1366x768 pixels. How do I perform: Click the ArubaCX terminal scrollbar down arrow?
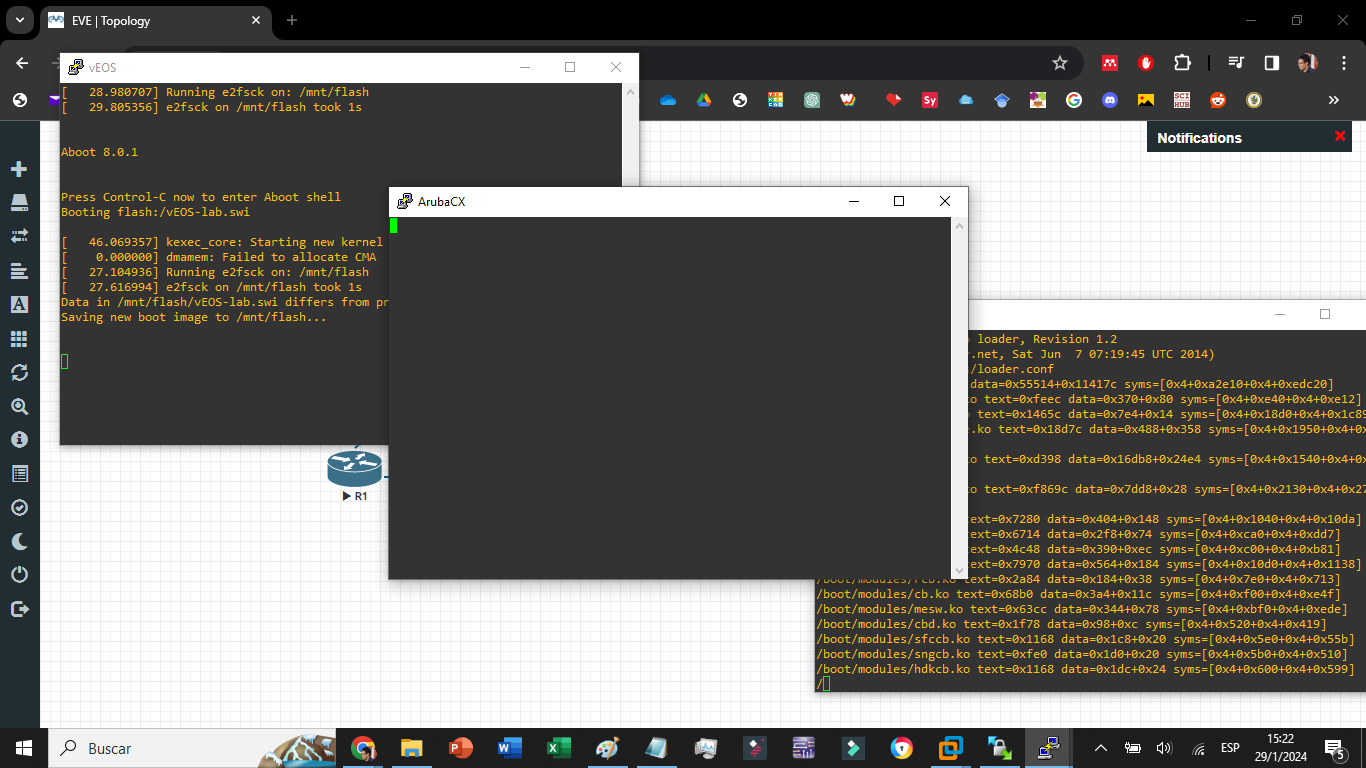960,571
